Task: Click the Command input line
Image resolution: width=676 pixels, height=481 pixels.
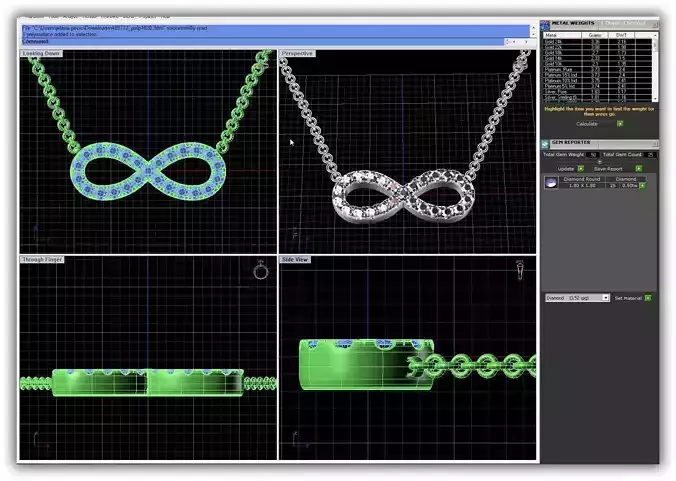Action: click(263, 41)
